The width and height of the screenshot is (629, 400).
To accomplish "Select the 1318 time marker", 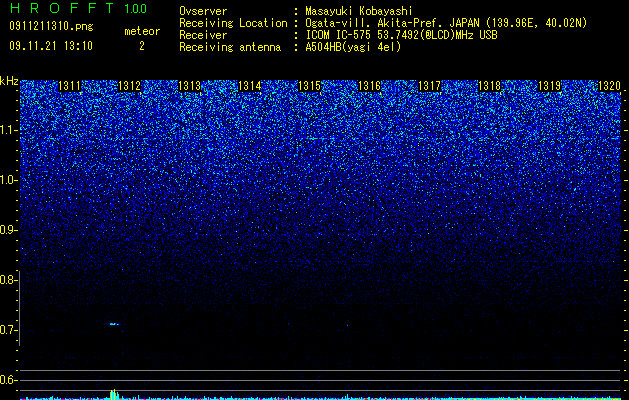I will pos(489,86).
